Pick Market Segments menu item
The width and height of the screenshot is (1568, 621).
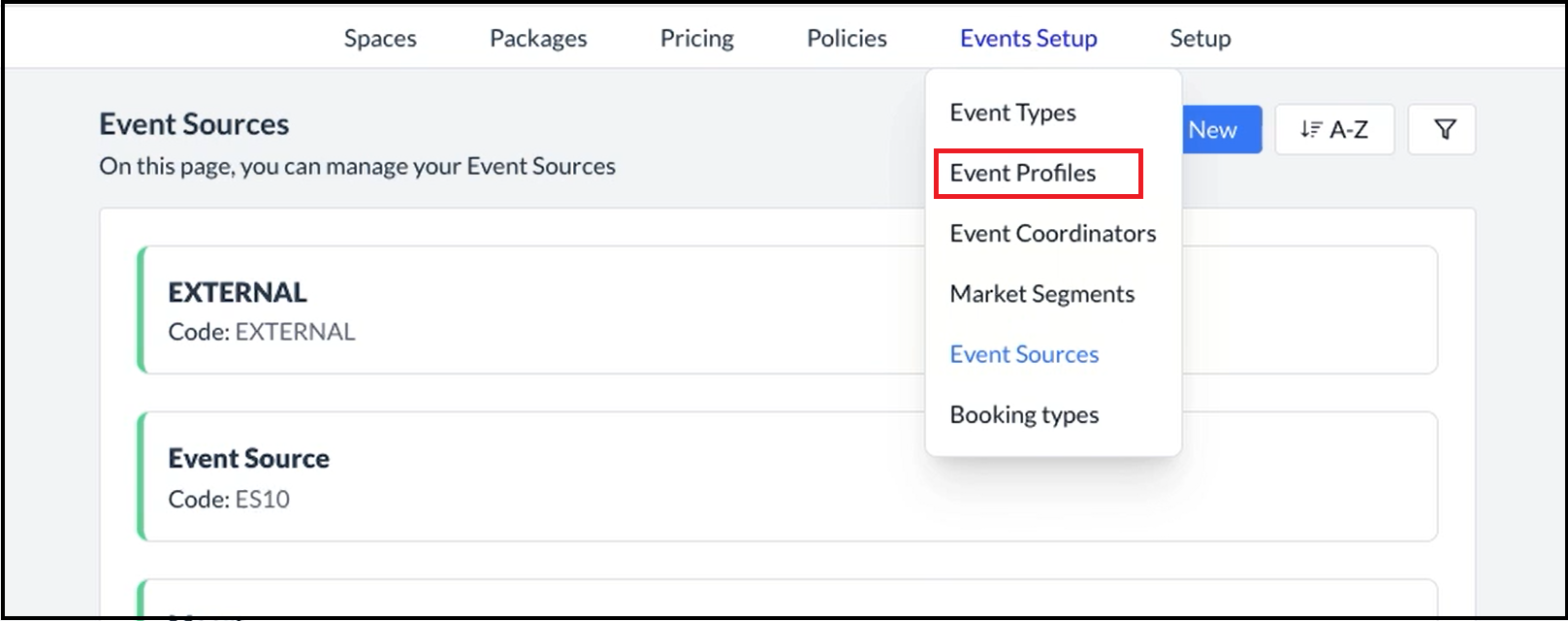coord(1041,294)
